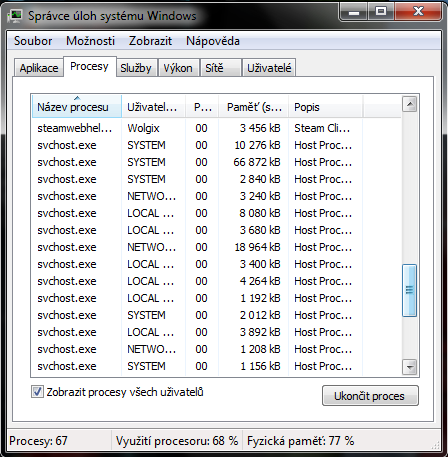Open the Zobrazit menu

pyautogui.click(x=150, y=41)
